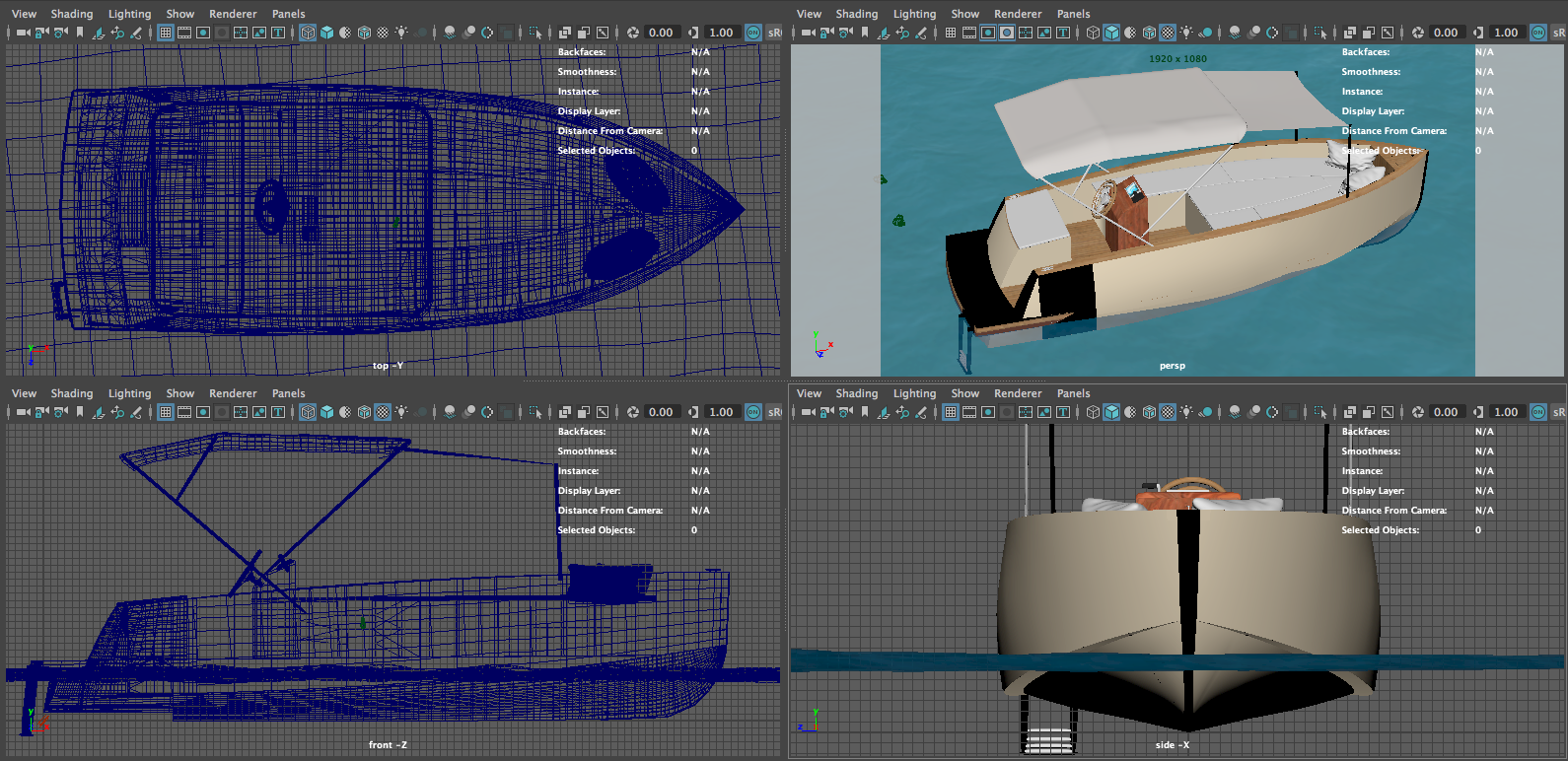1568x761 pixels.
Task: Click the "top -Y" camera name label
Action: (388, 366)
